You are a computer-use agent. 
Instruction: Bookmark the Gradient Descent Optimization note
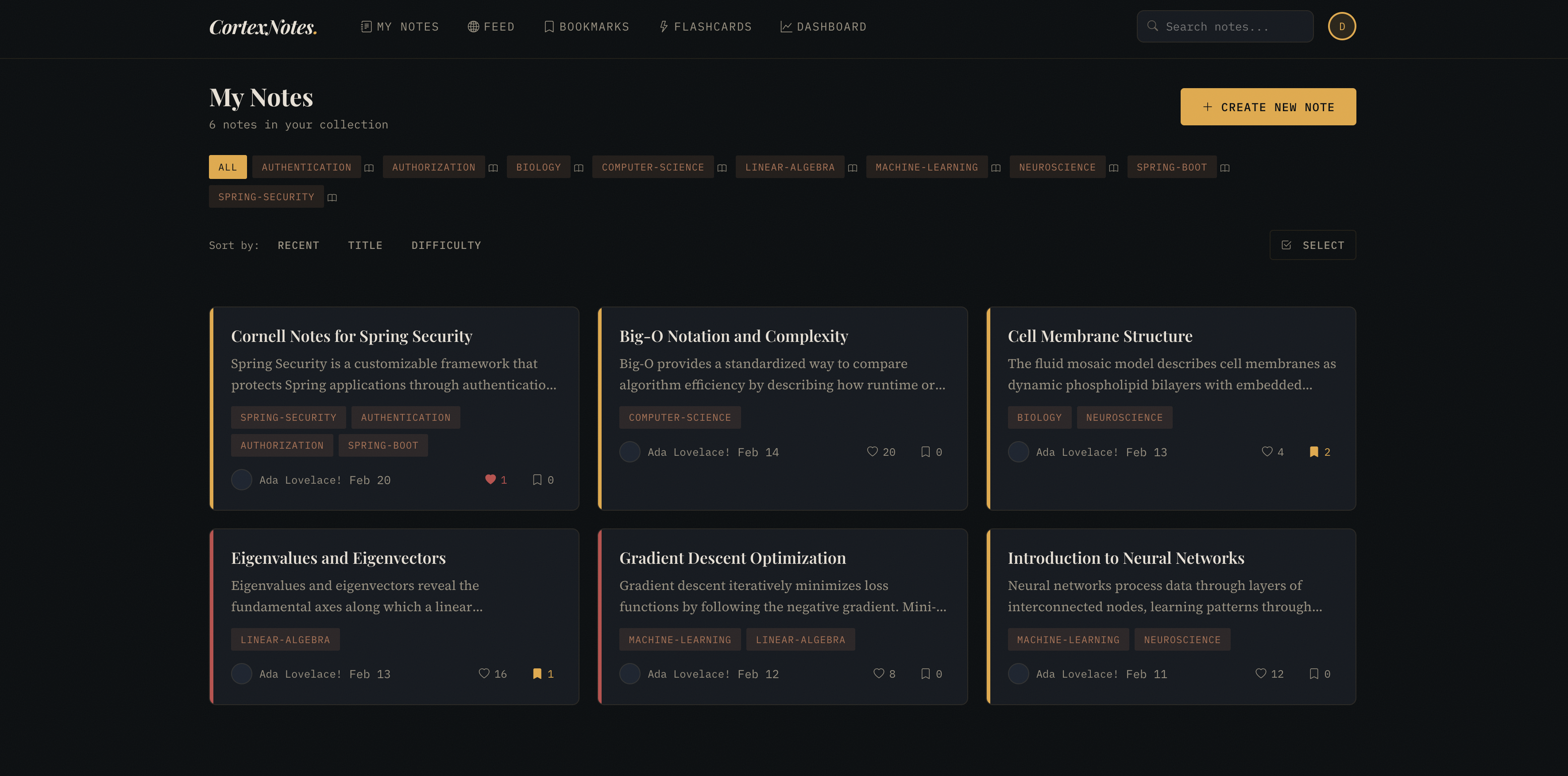pyautogui.click(x=925, y=673)
